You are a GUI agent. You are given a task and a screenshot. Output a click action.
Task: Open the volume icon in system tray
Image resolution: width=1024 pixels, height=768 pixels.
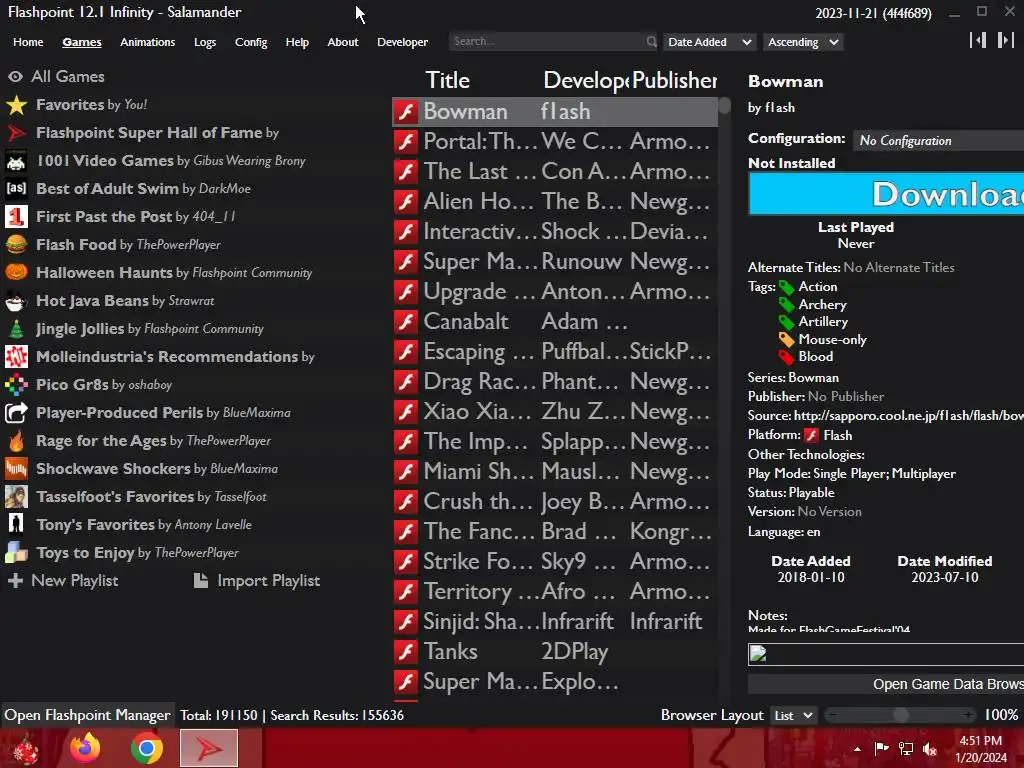[930, 749]
